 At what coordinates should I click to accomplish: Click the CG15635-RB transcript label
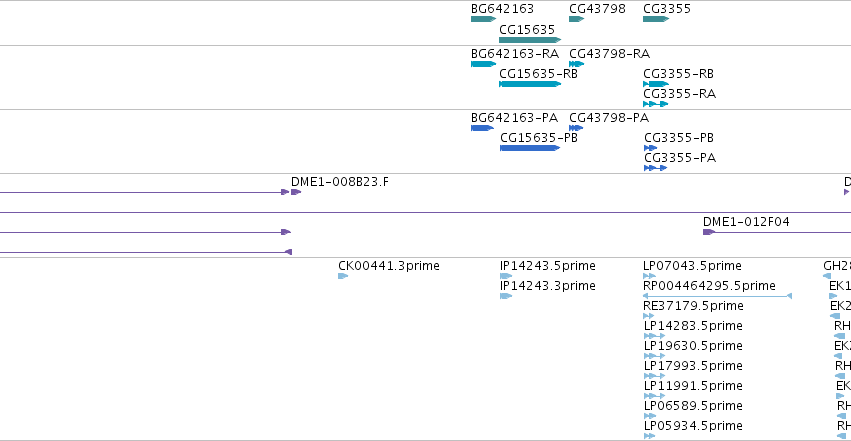point(538,74)
